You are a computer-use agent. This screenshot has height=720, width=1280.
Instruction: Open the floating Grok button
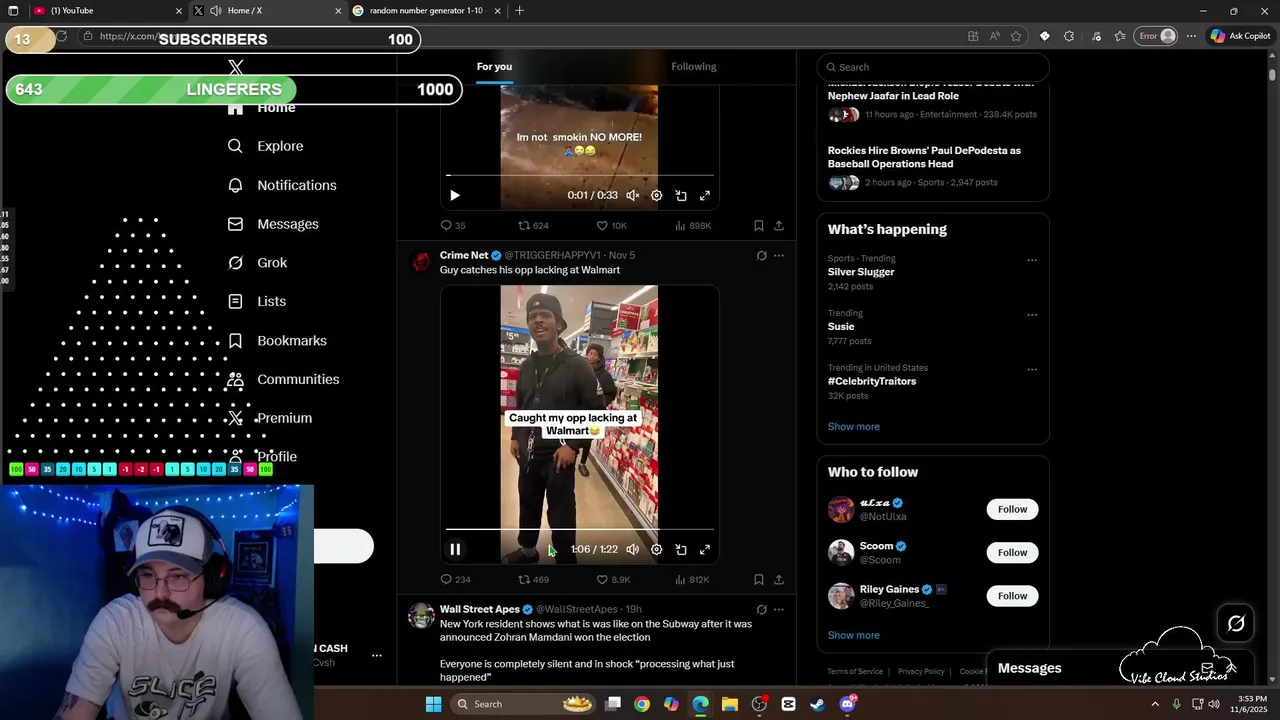pos(1236,623)
